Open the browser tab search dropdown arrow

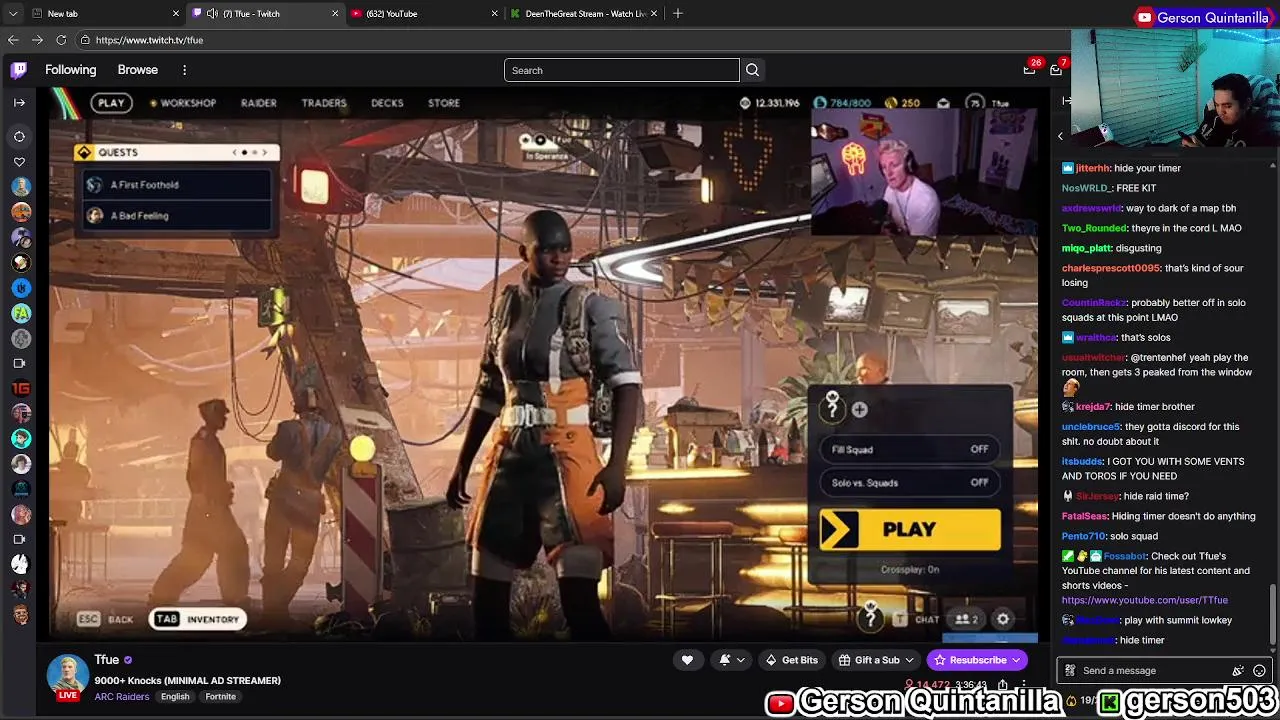(15, 13)
